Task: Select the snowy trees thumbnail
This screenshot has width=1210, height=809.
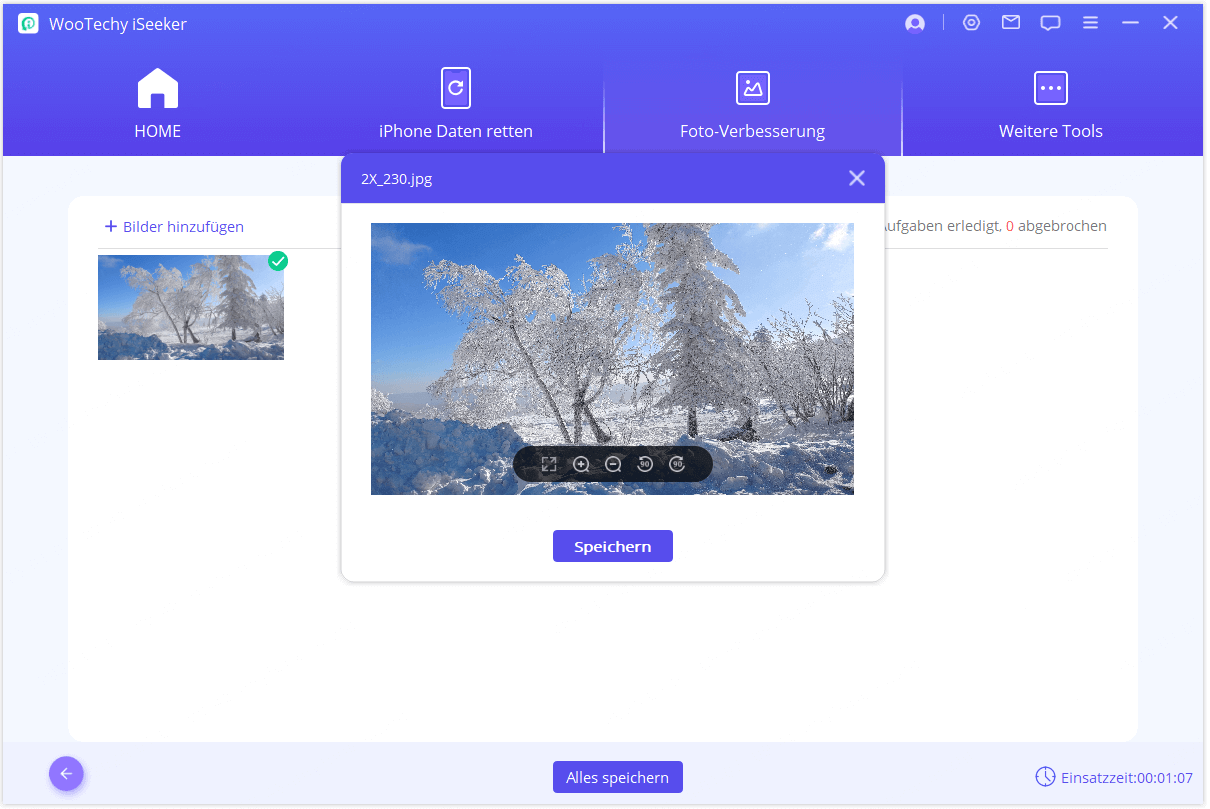Action: [190, 307]
